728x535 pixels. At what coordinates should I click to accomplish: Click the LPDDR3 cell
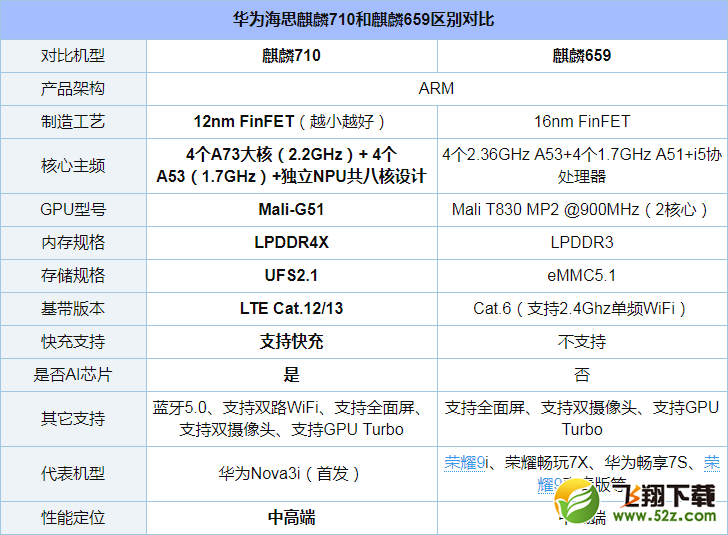(582, 242)
